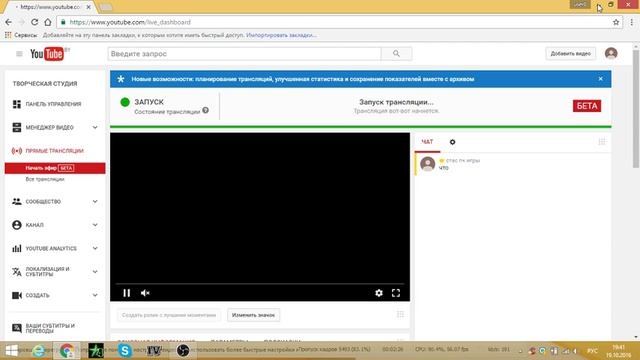Click the Создать camera icon
The height and width of the screenshot is (360, 640).
pos(17,295)
